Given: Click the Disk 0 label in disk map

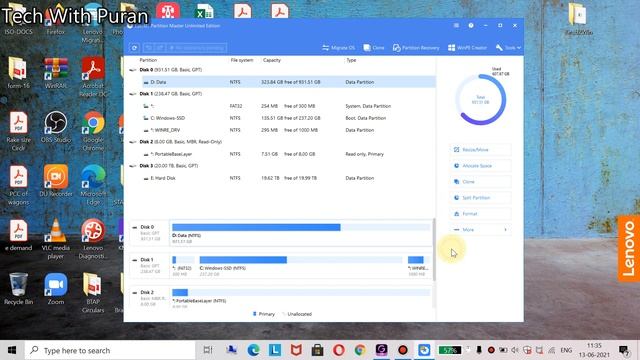Looking at the screenshot, I should [x=147, y=227].
